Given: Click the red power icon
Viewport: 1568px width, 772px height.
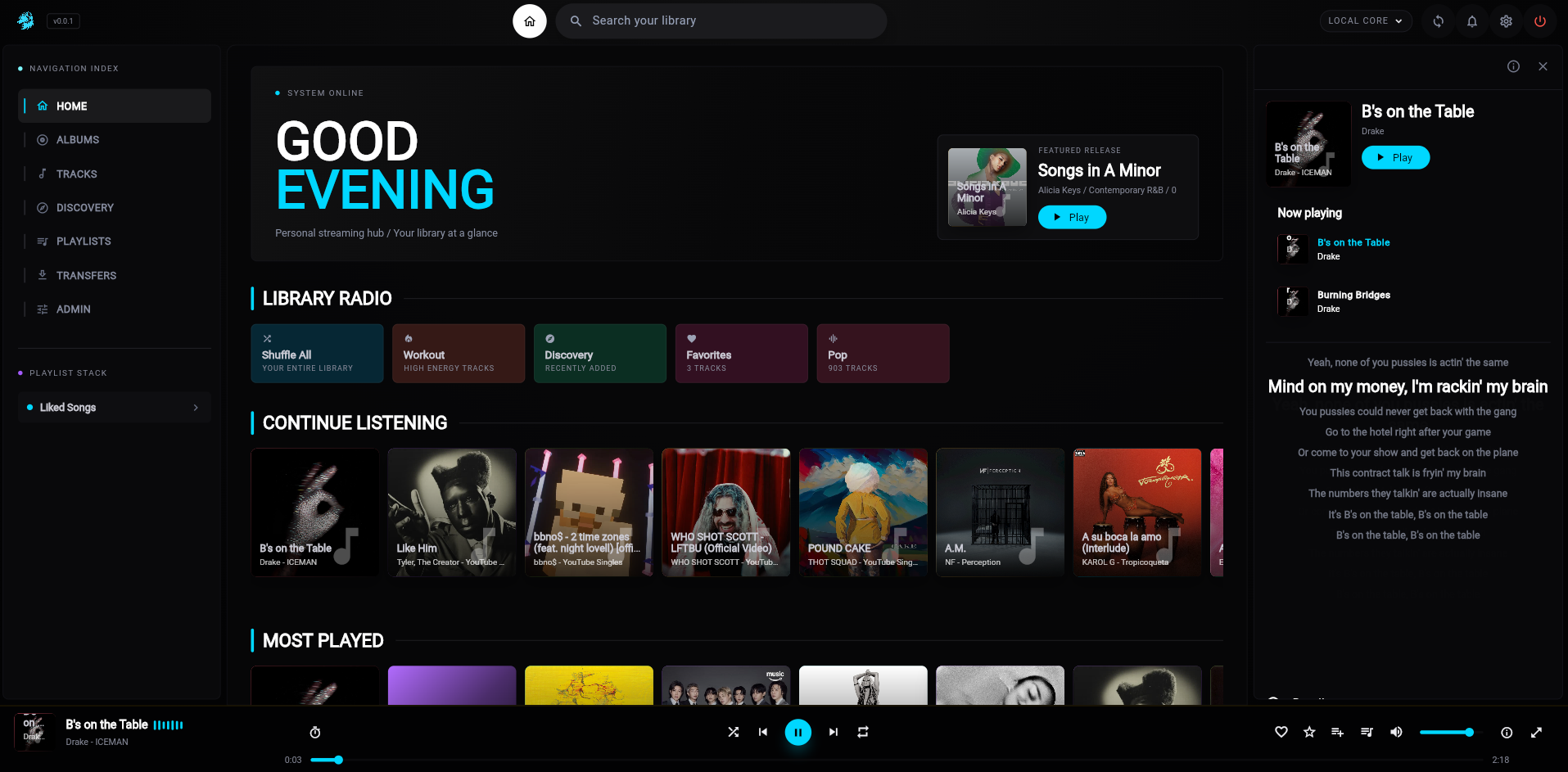Looking at the screenshot, I should click(x=1539, y=21).
